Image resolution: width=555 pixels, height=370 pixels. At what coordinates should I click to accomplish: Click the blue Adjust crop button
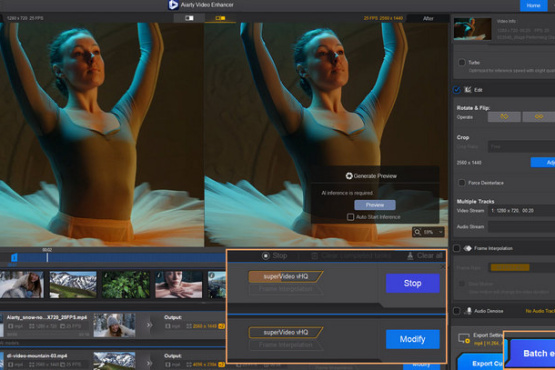[x=543, y=163]
